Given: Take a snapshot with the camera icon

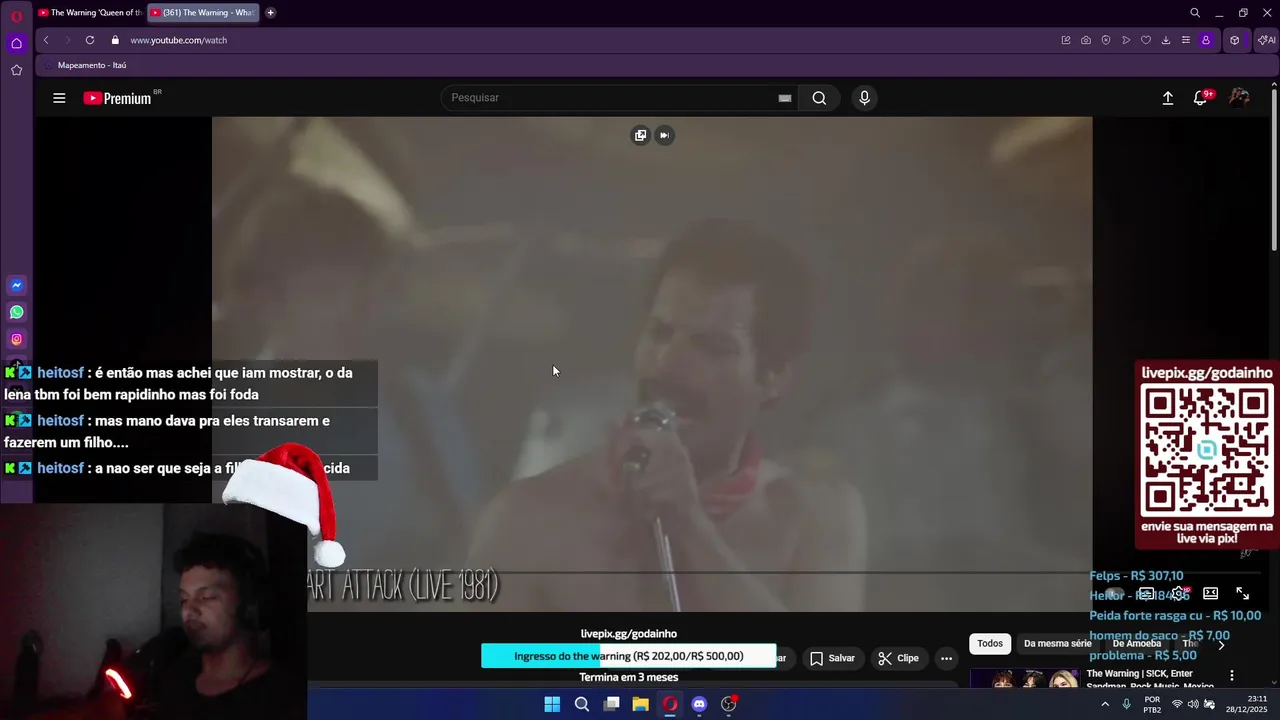Looking at the screenshot, I should point(1086,40).
